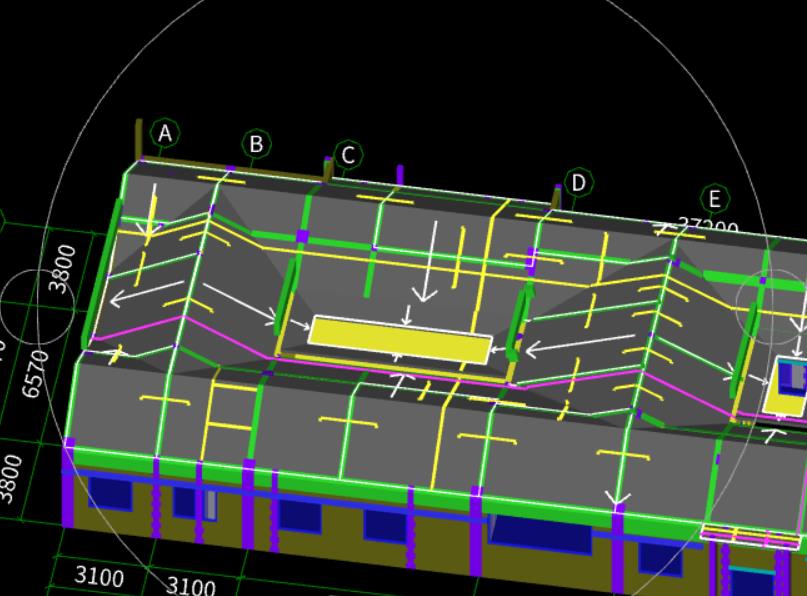Image resolution: width=807 pixels, height=596 pixels.
Task: Select the large white downward slope arrow
Action: [425, 261]
